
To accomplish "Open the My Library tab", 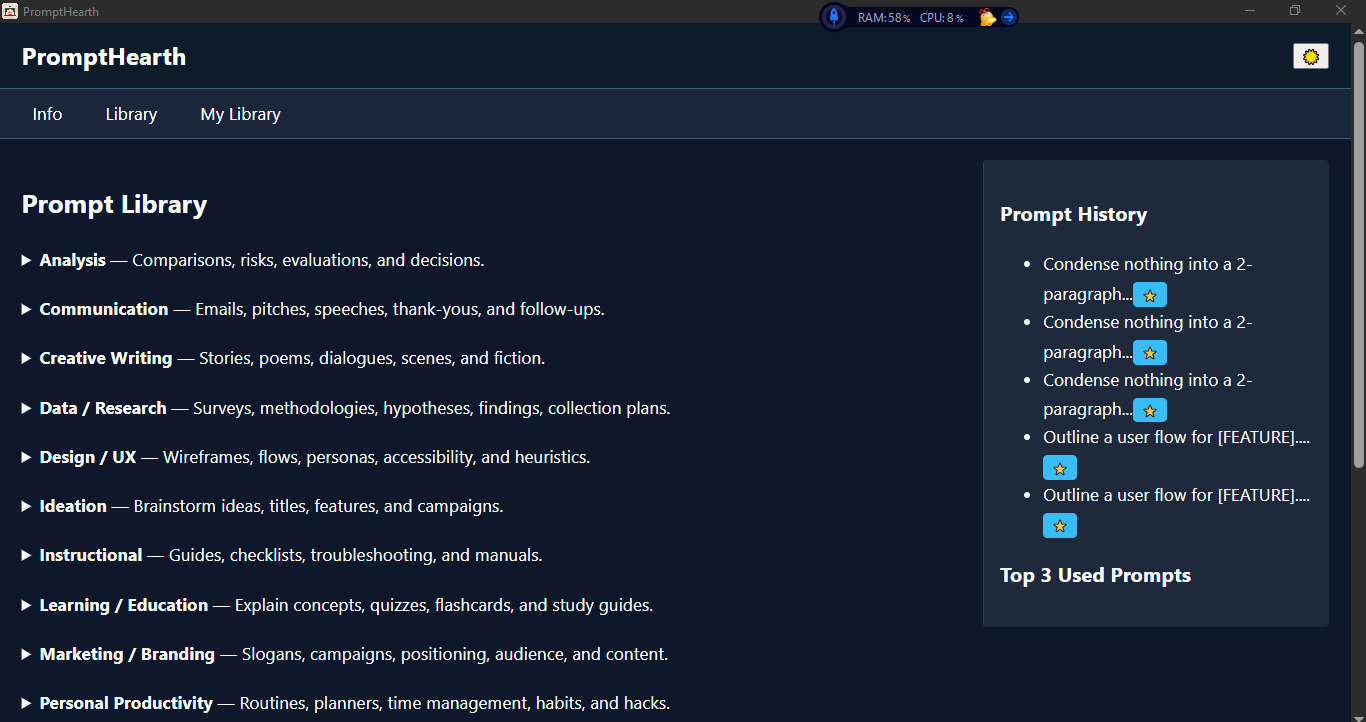I will (240, 113).
